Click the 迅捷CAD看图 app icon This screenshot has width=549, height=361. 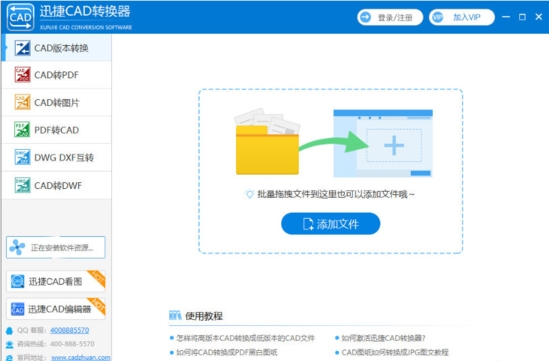tap(18, 281)
